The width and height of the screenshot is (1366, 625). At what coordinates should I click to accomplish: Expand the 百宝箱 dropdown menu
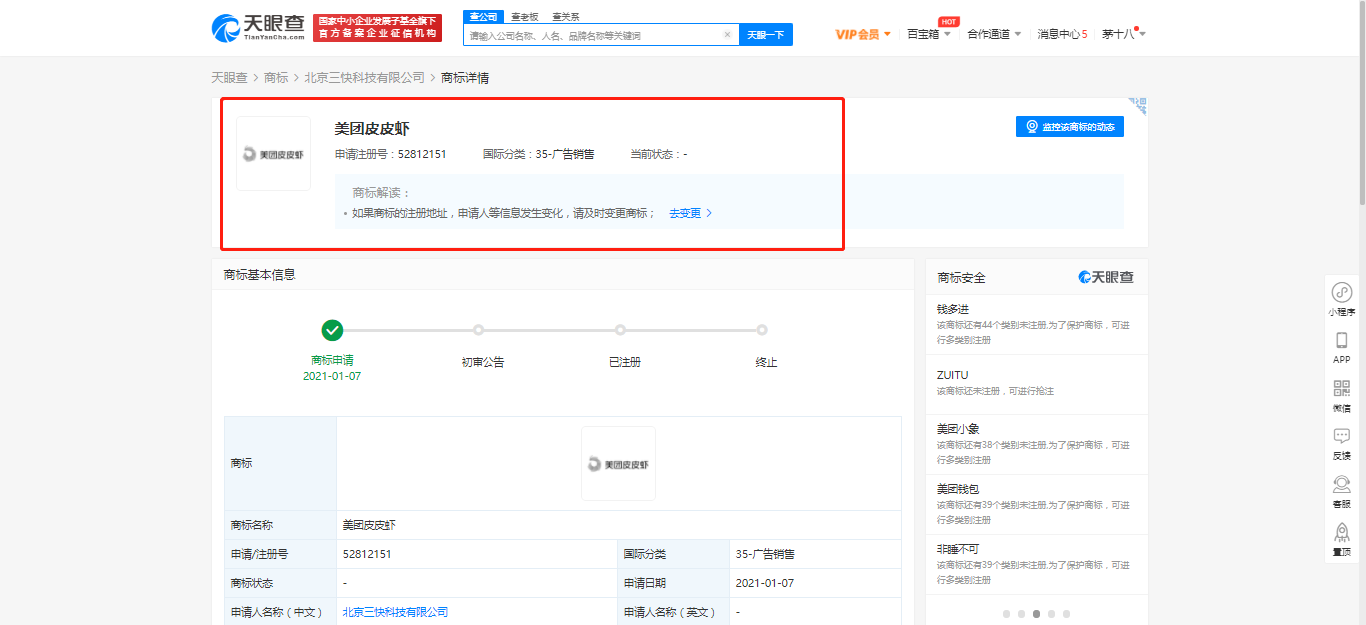pyautogui.click(x=928, y=34)
